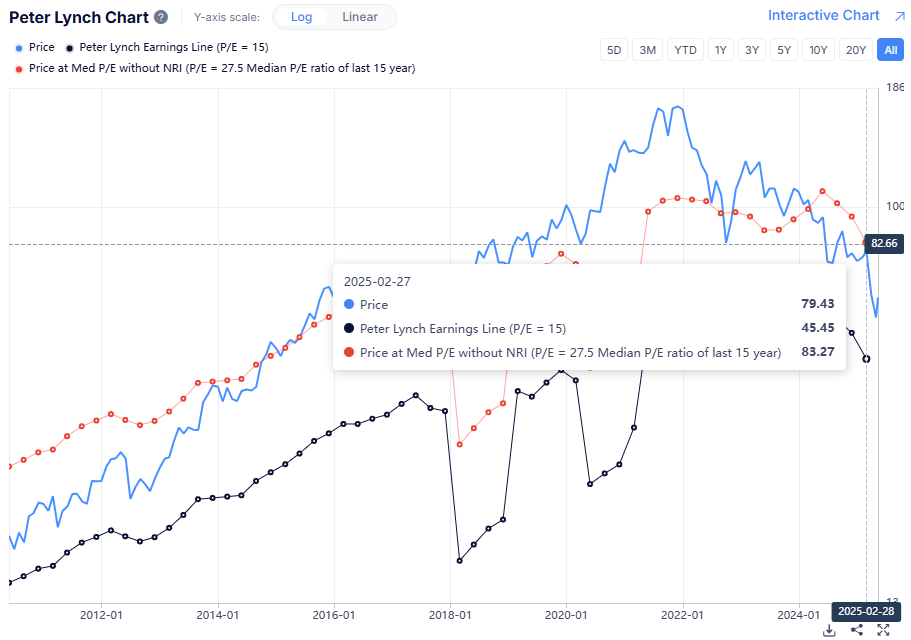The height and width of the screenshot is (640, 911).
Task: Set the range to YTD
Action: pyautogui.click(x=685, y=50)
